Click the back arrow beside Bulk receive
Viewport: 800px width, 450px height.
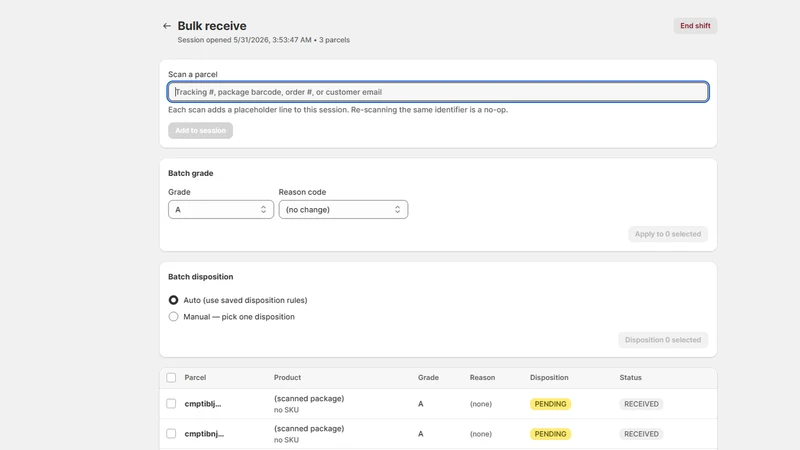pos(167,26)
